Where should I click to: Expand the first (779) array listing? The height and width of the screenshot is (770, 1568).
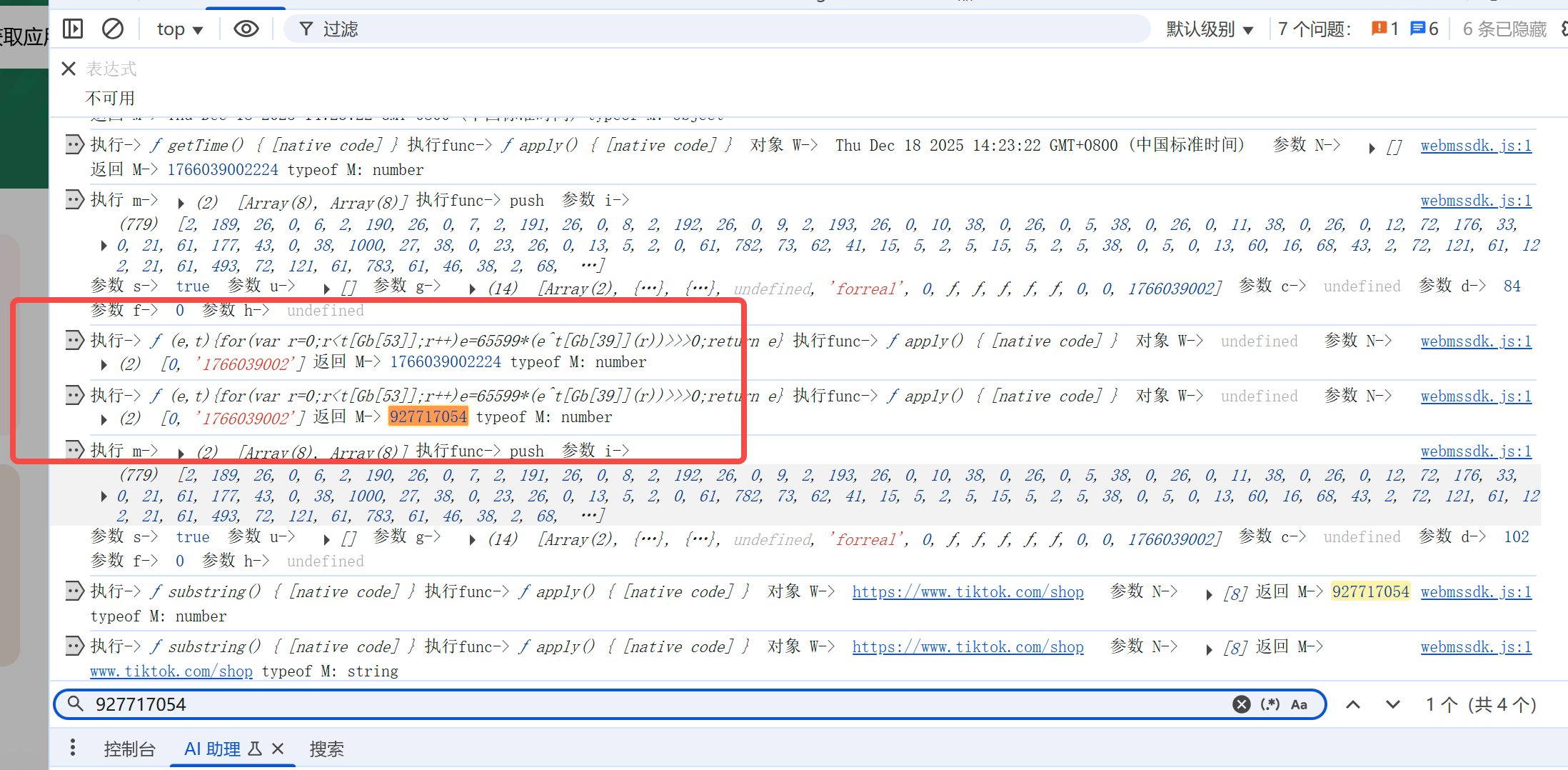click(x=104, y=246)
